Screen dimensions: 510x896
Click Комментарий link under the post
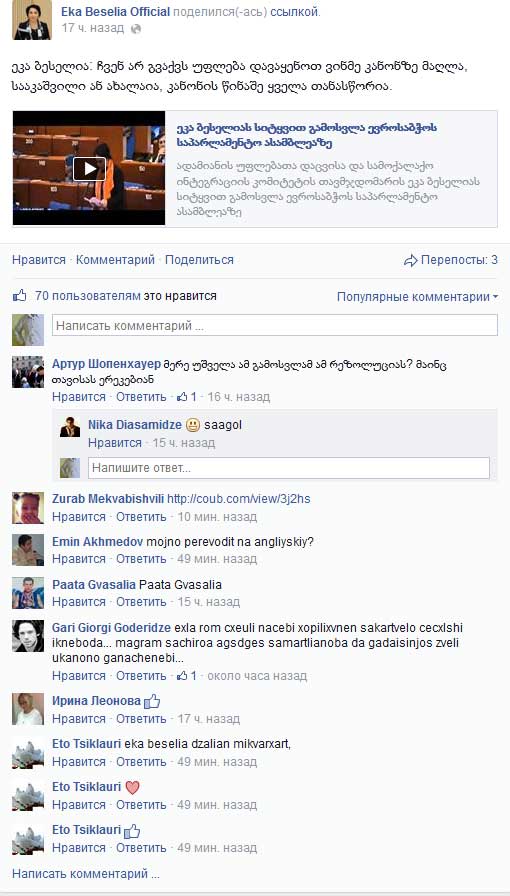pyautogui.click(x=115, y=259)
